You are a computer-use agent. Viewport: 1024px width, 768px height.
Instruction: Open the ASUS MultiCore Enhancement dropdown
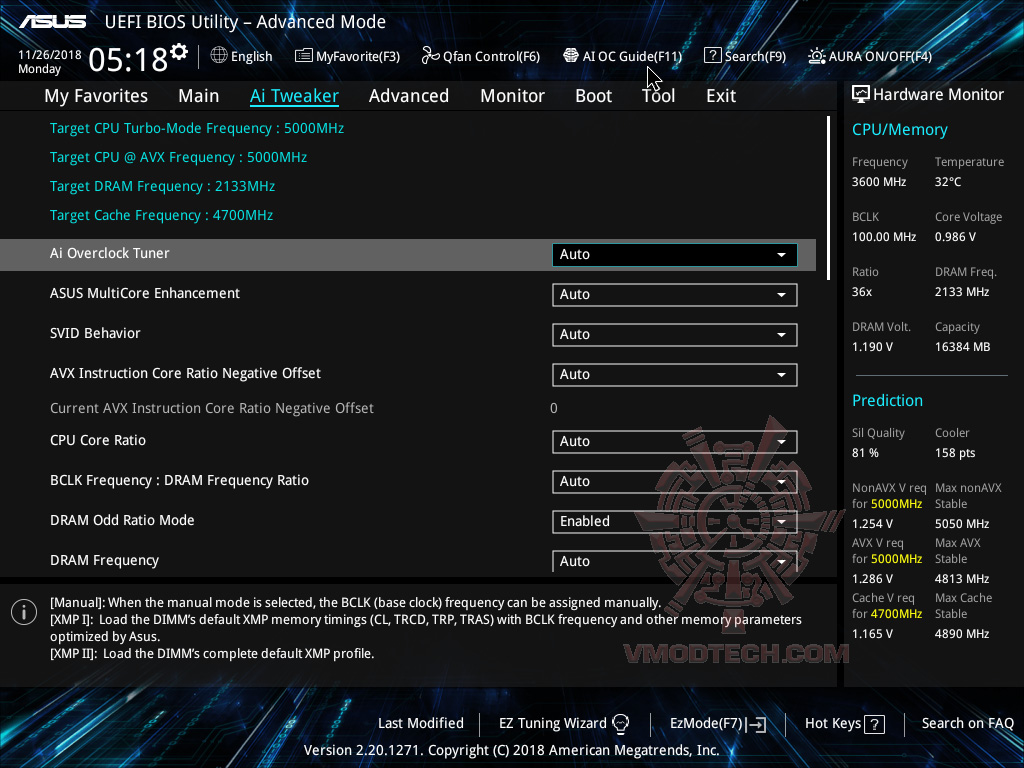pos(675,295)
